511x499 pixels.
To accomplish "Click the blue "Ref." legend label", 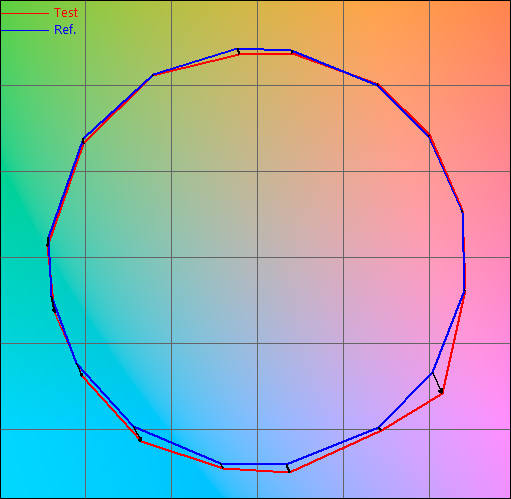I will click(x=65, y=30).
